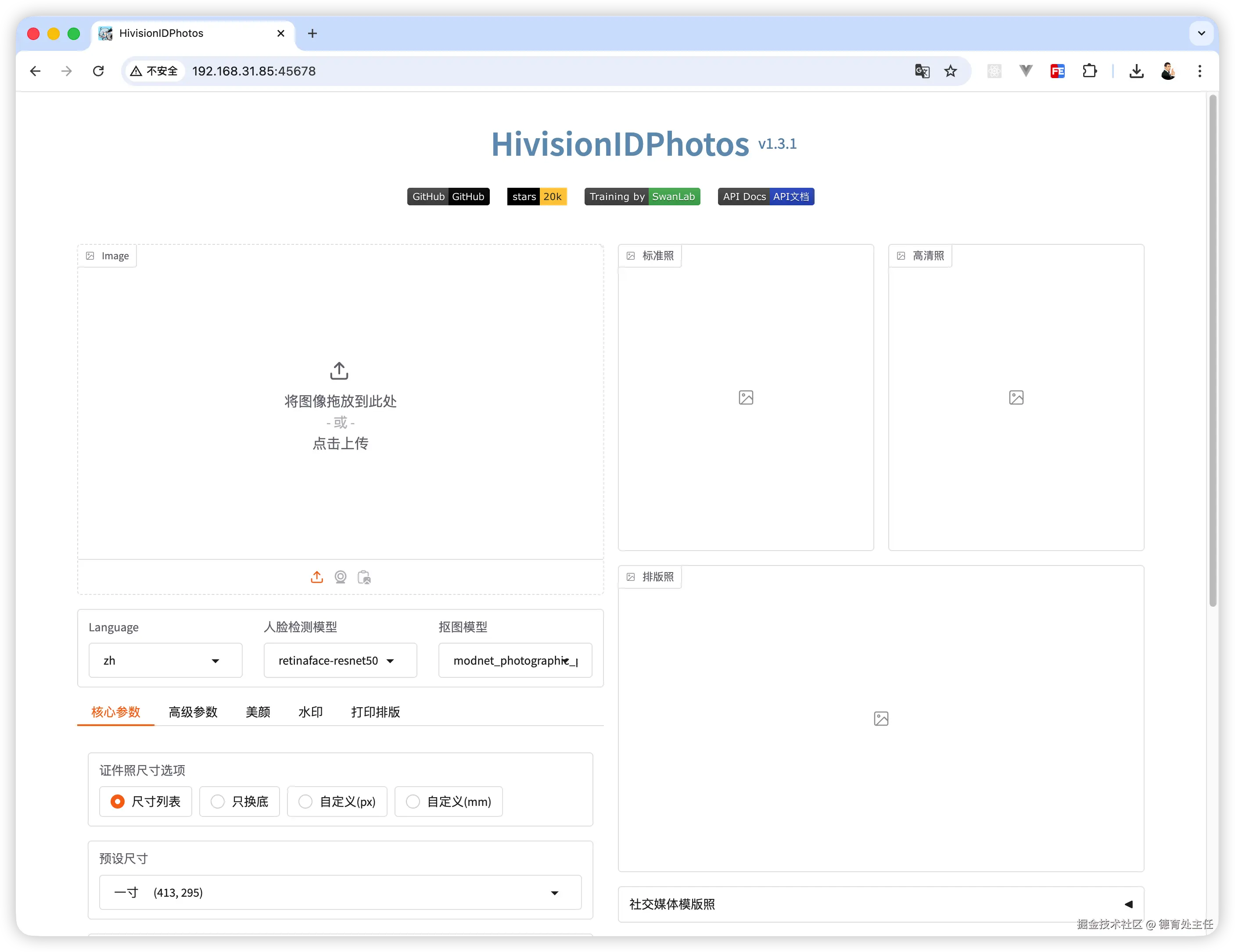Open the 人脸检测模型 dropdown
The image size is (1235, 952).
click(341, 660)
